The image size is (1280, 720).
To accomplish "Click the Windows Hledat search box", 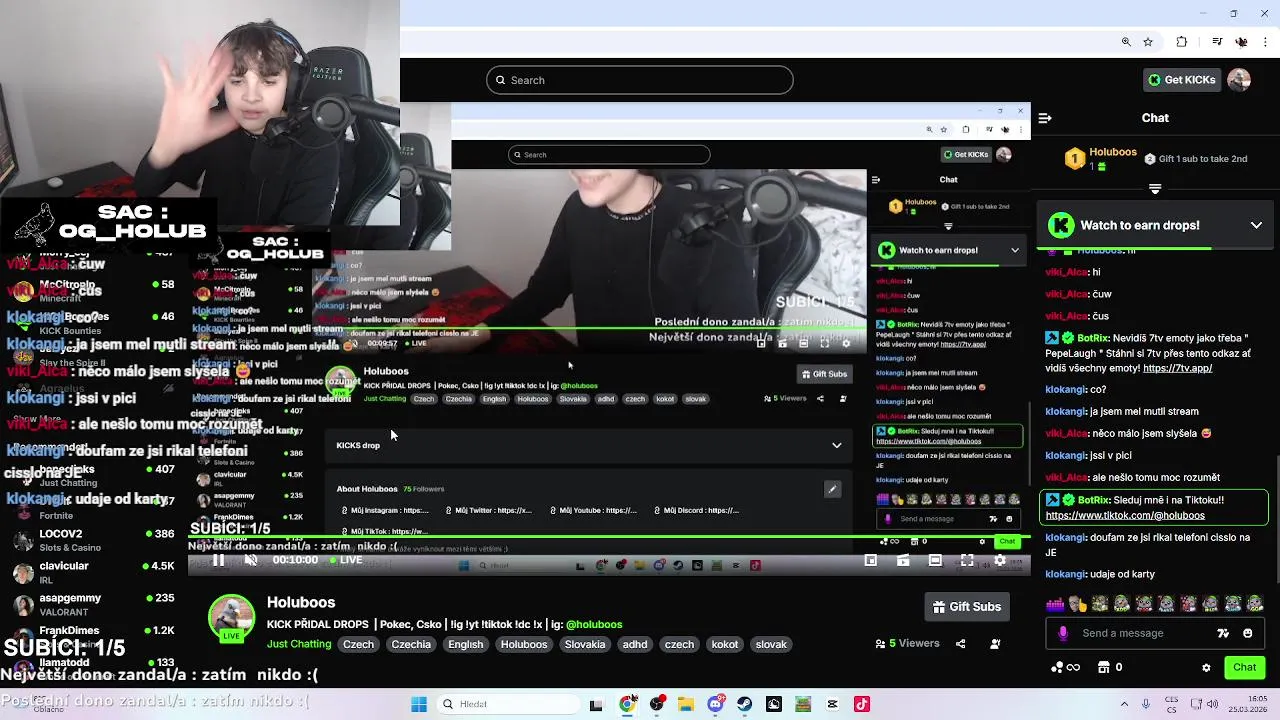I will pyautogui.click(x=506, y=704).
